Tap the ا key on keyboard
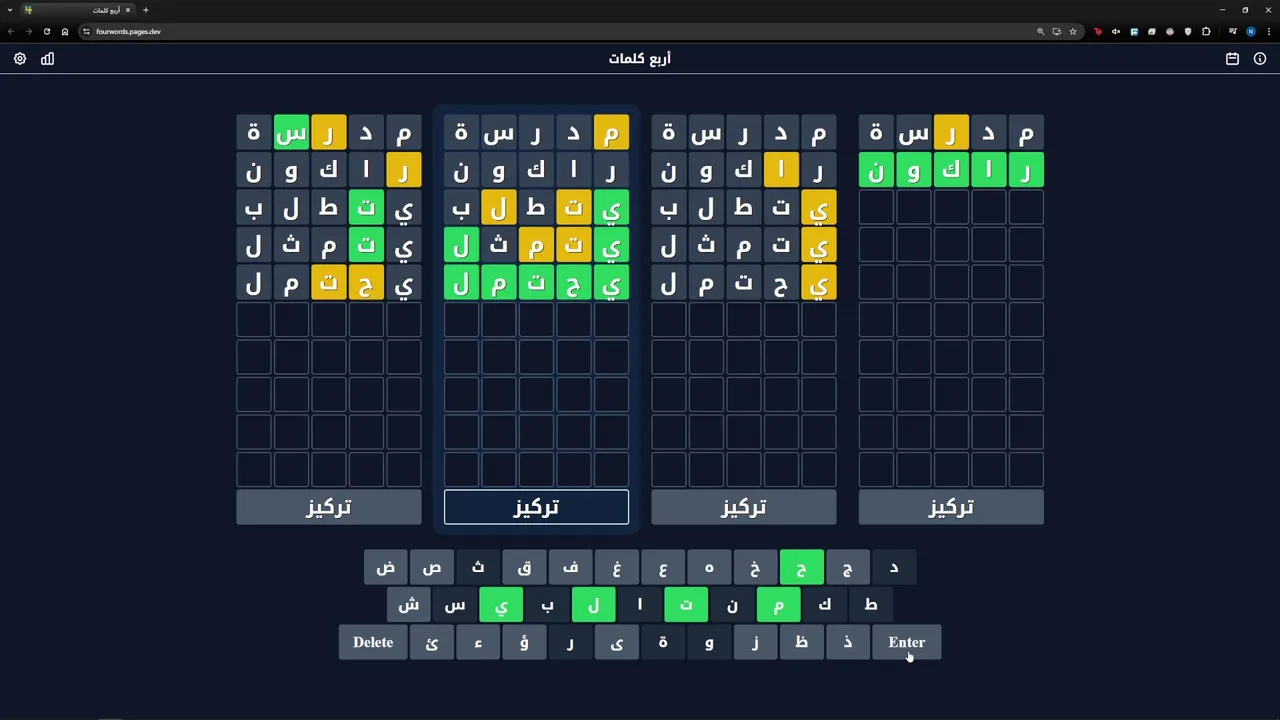Image resolution: width=1280 pixels, height=720 pixels. pos(640,604)
